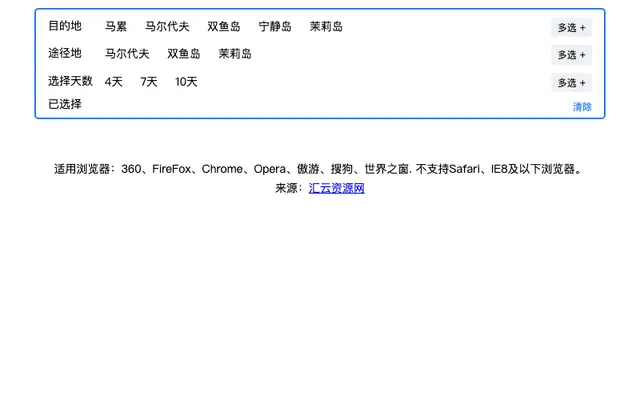This screenshot has height=400, width=640.
Task: Select 双鱼岛 in the 目的地 row
Action: (x=224, y=27)
